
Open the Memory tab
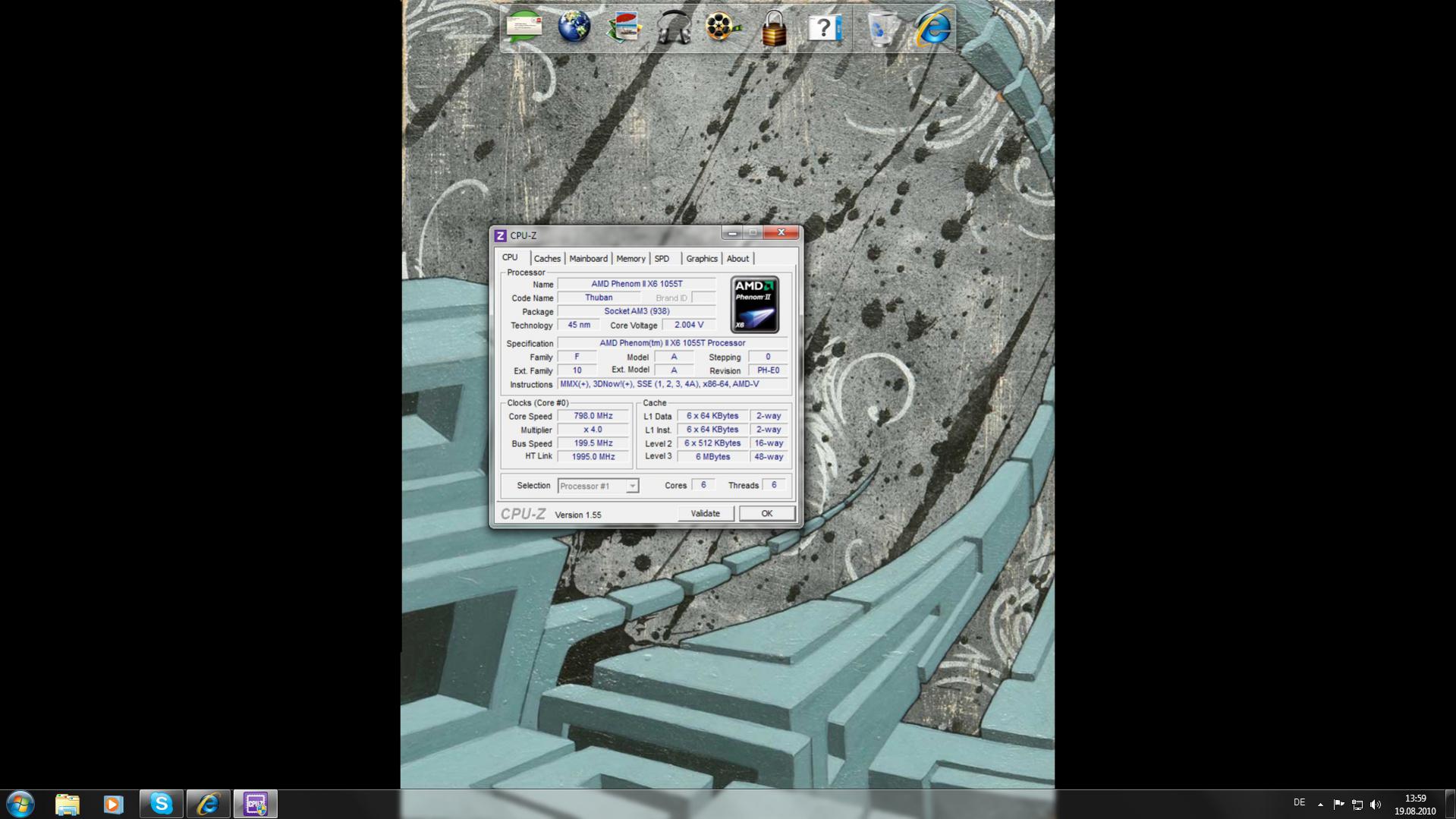[631, 259]
